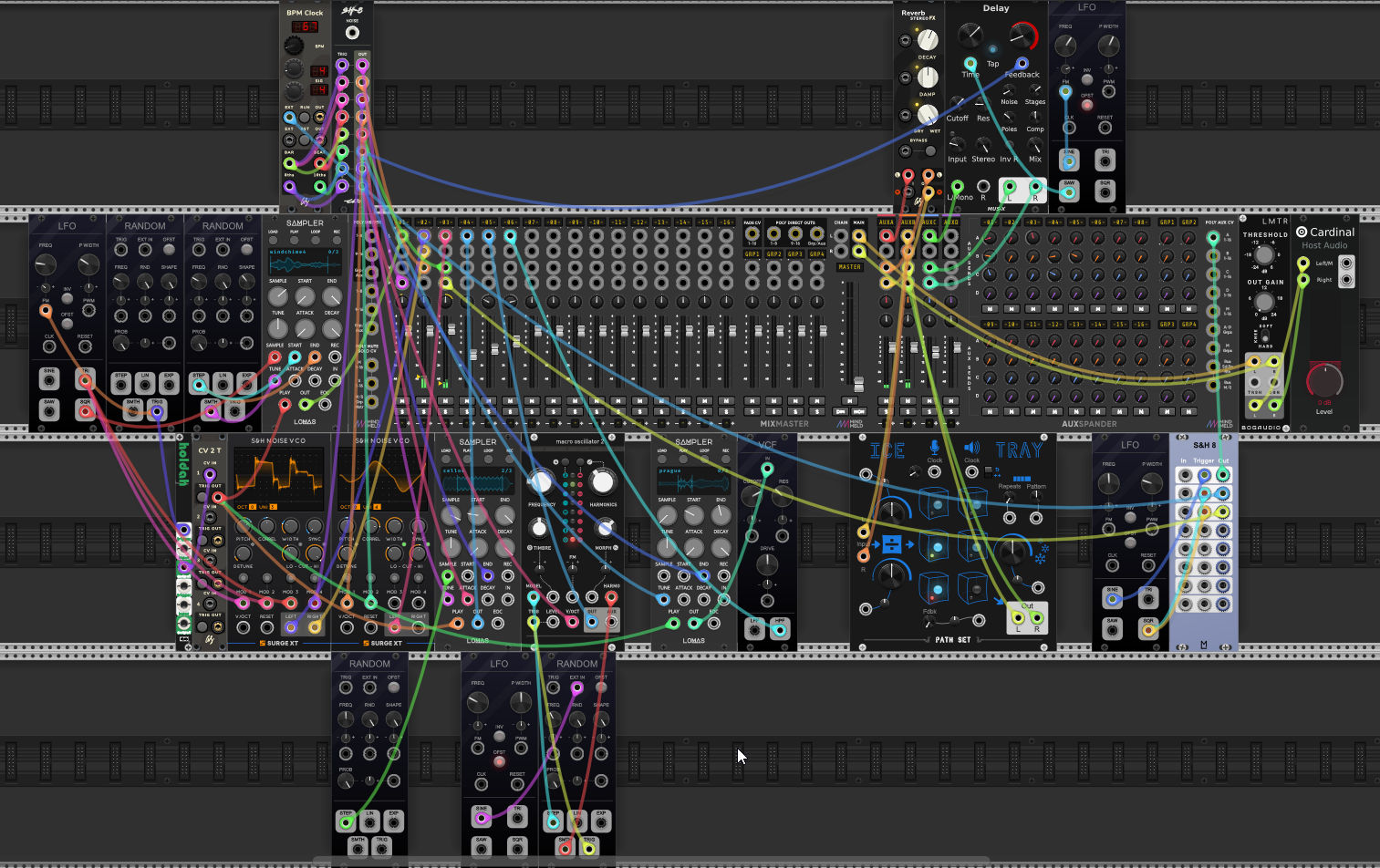This screenshot has width=1380, height=868.
Task: Click the LOAD button on the cello Sampler
Action: tap(446, 459)
